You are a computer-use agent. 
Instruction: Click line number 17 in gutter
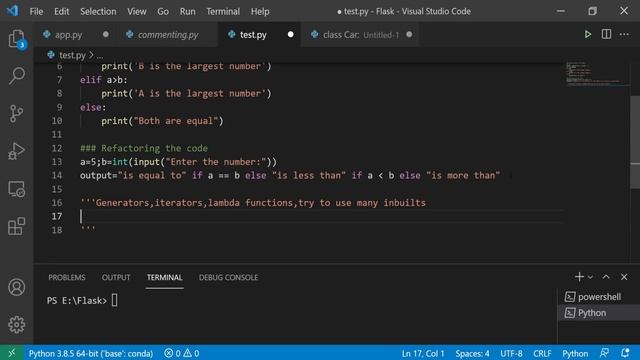point(57,216)
